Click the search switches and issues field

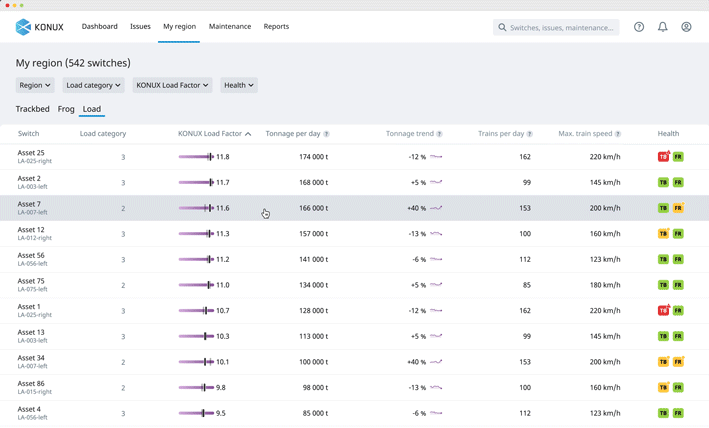click(556, 27)
